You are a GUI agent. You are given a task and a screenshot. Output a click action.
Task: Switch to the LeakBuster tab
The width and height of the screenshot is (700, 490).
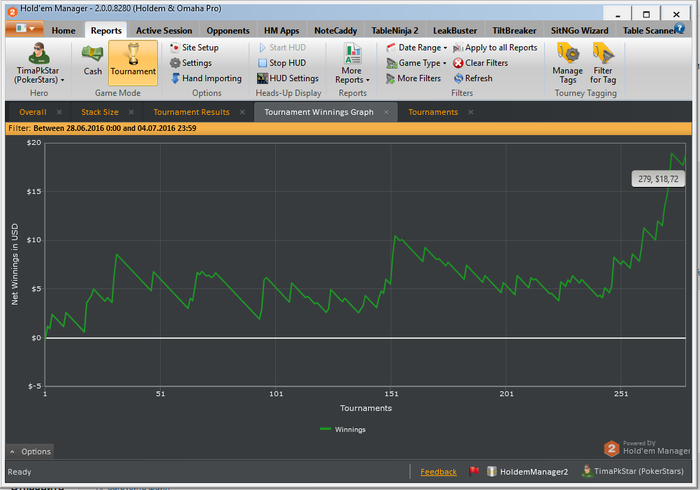click(x=455, y=30)
